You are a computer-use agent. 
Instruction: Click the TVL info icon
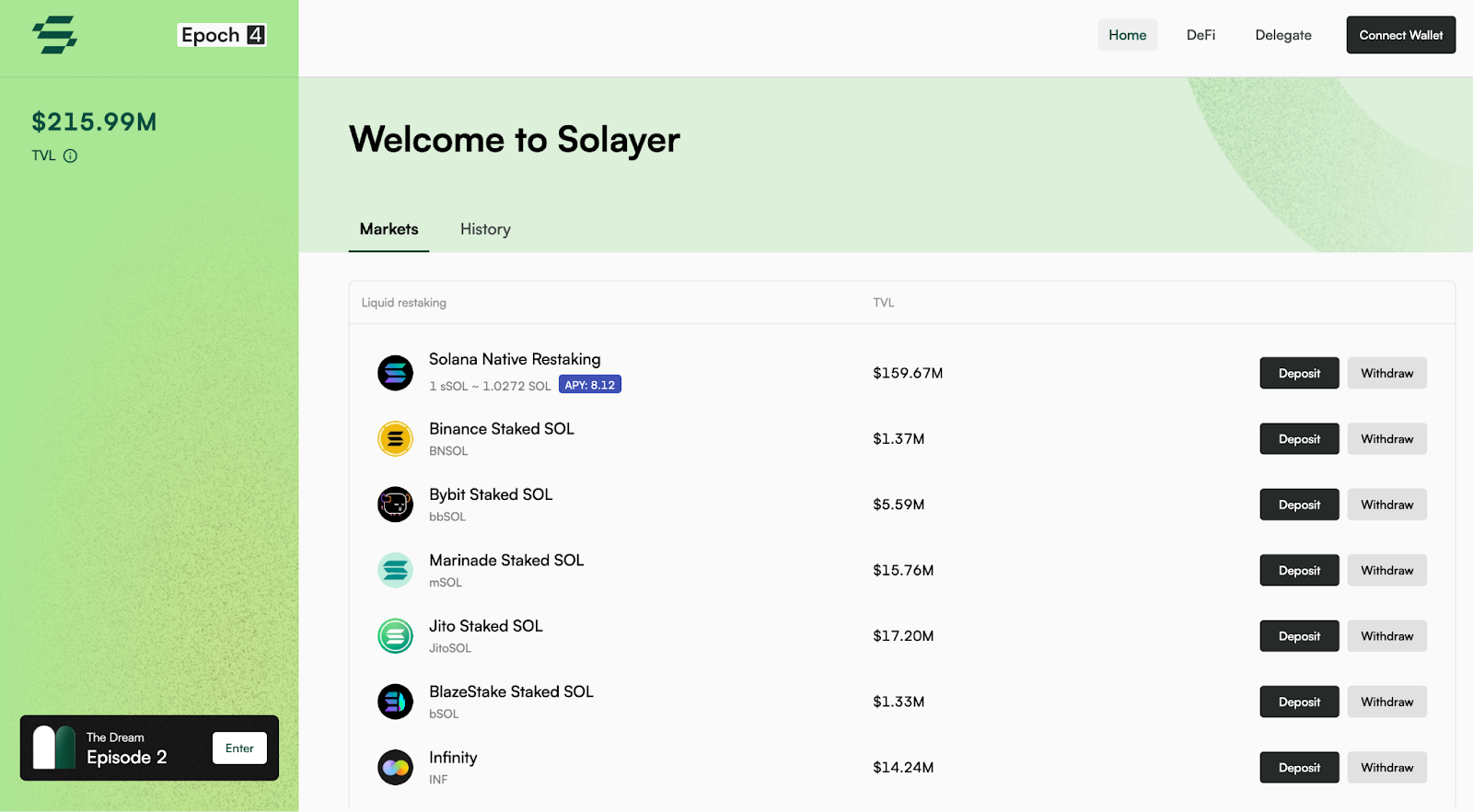[x=70, y=156]
